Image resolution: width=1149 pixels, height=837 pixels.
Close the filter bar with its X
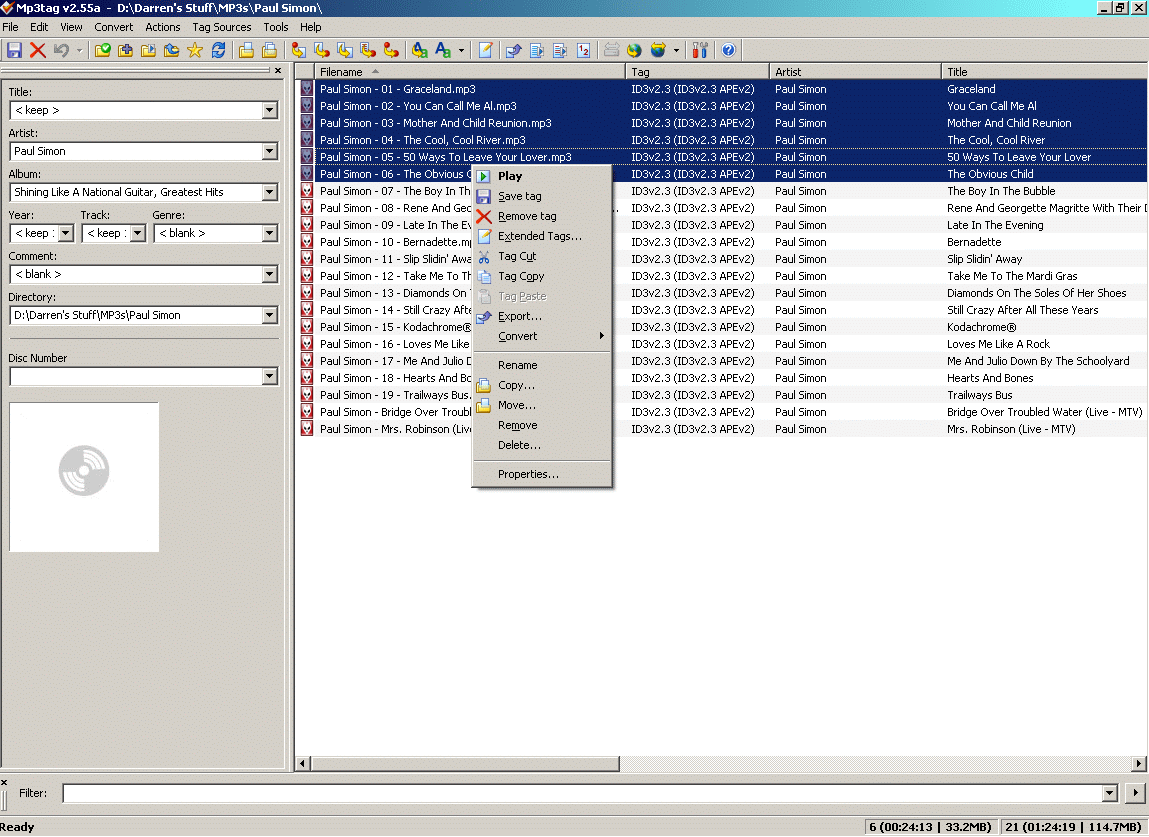point(4,782)
